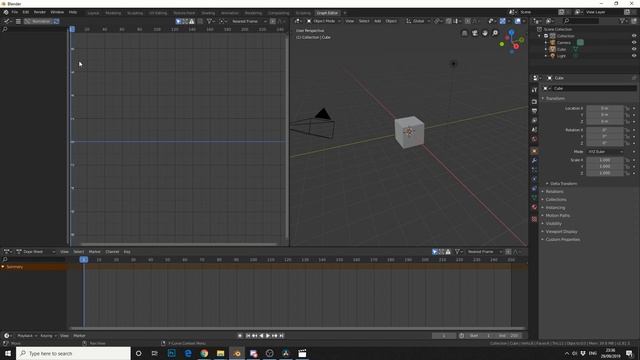Expand the Camera item in outliner
Screen dimensions: 640x360
(546, 42)
